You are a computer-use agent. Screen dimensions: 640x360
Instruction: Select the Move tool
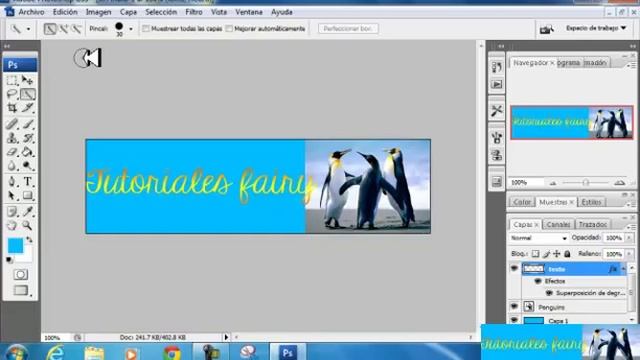[27, 80]
